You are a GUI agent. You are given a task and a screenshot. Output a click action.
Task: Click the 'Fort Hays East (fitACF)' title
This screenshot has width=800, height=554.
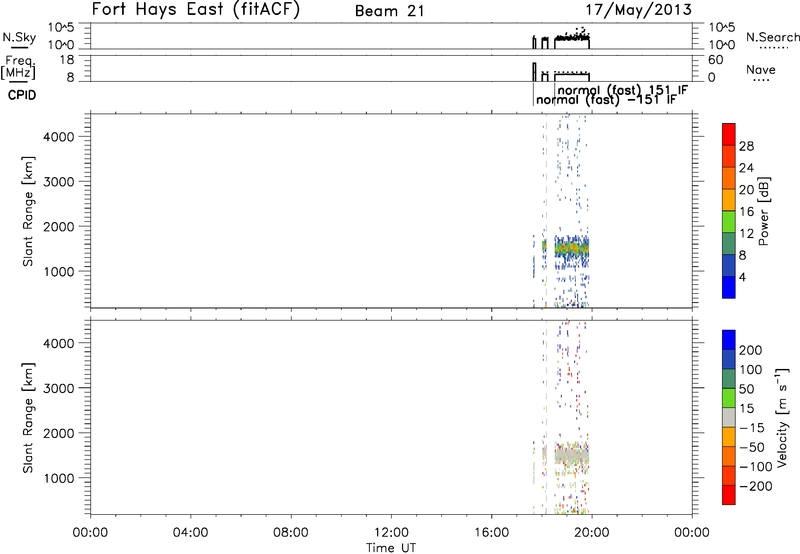coord(195,9)
